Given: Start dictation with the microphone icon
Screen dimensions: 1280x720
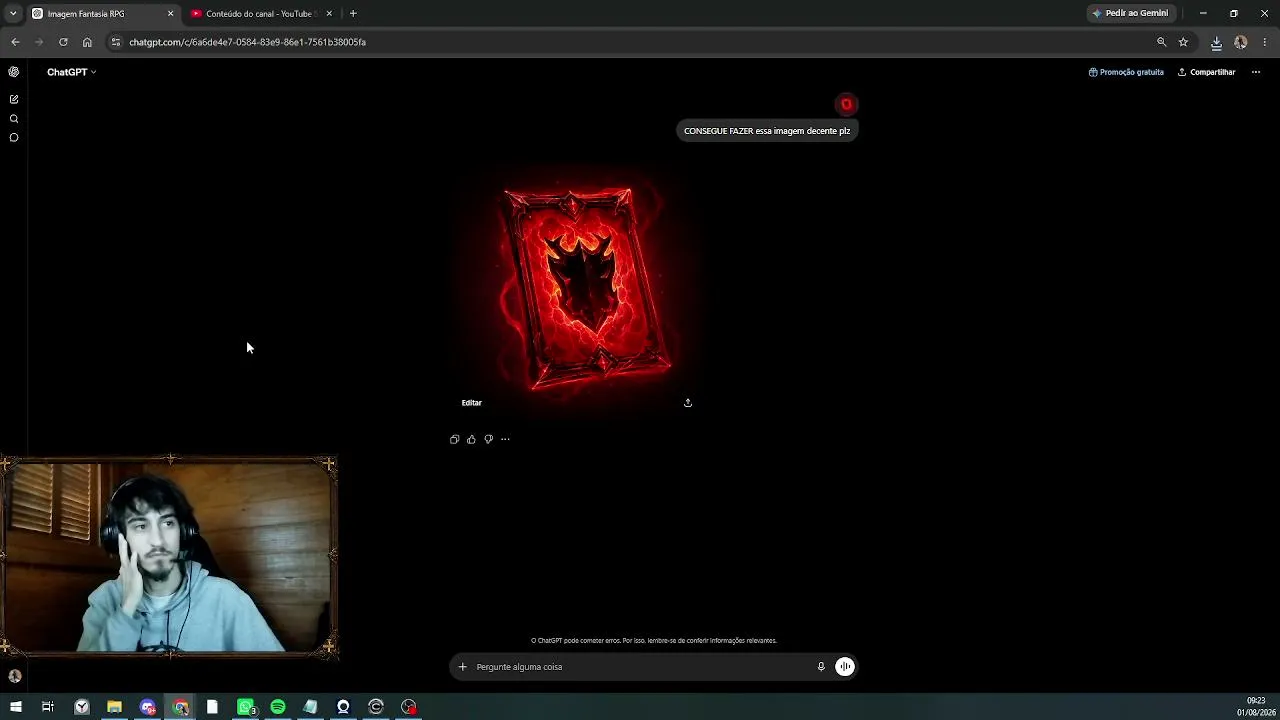Looking at the screenshot, I should (x=821, y=667).
